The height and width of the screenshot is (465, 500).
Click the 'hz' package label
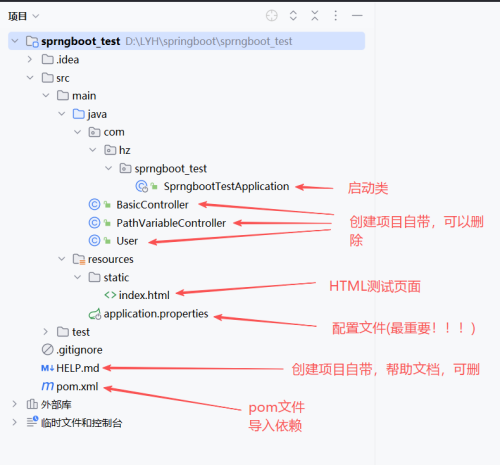tap(125, 150)
